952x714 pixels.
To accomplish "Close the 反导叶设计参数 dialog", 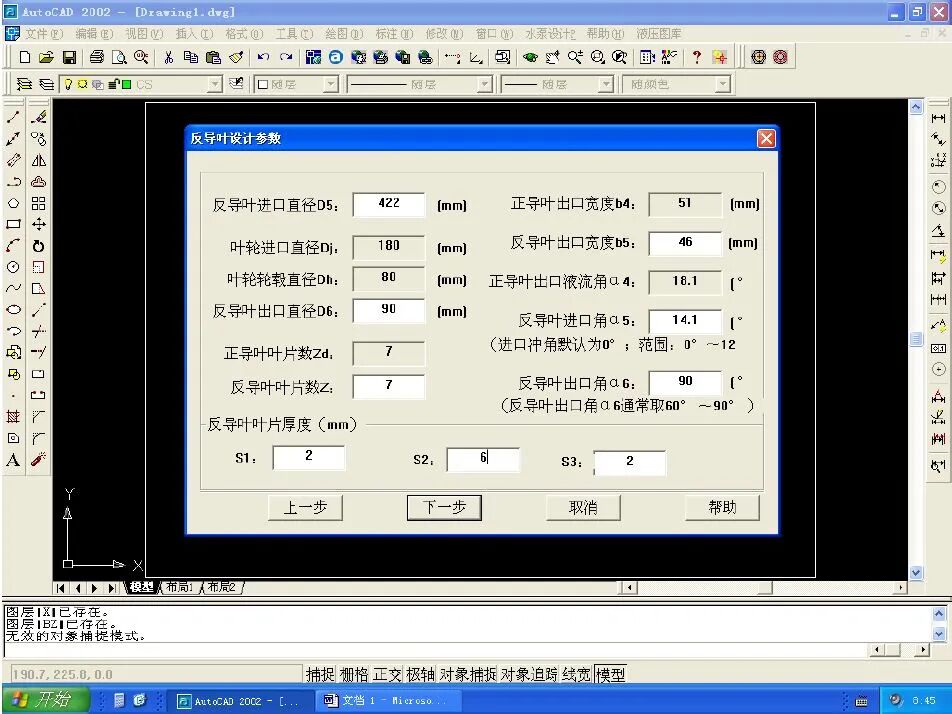I will pos(766,138).
